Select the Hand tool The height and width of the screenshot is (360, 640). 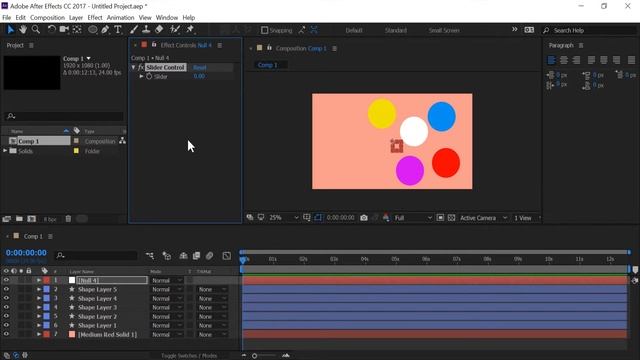point(23,29)
